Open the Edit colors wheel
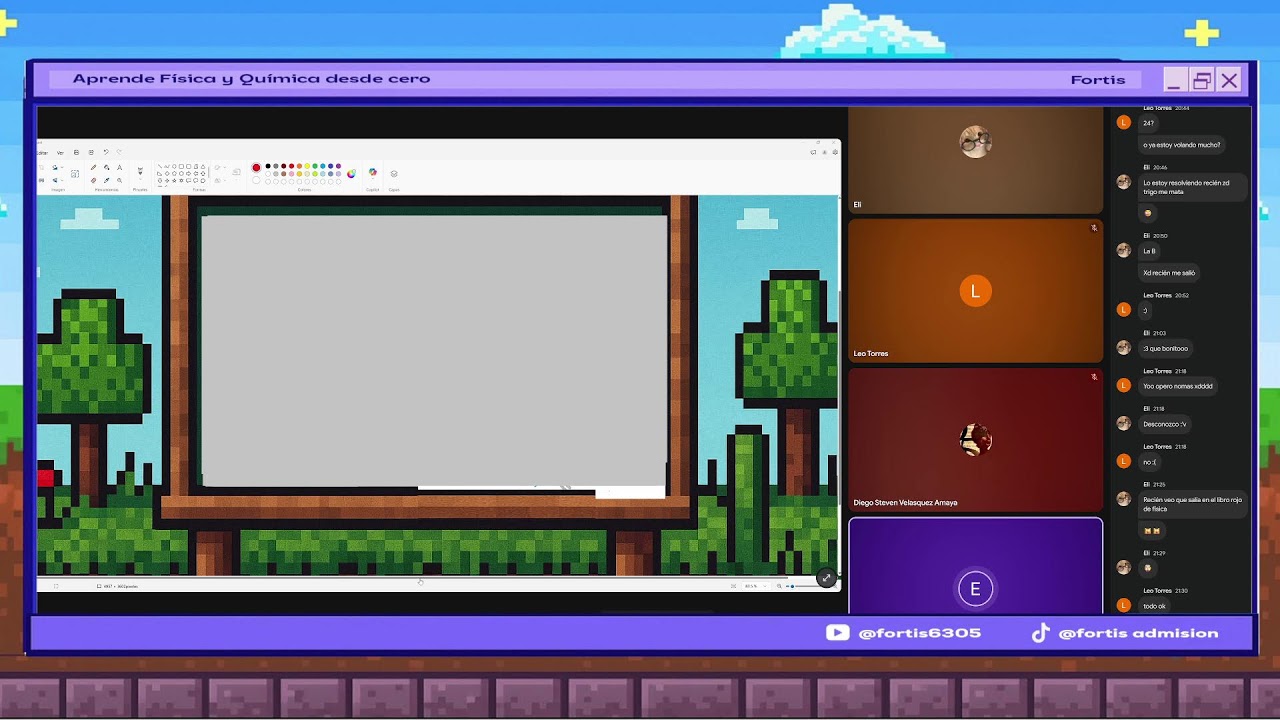The width and height of the screenshot is (1280, 720). point(351,173)
